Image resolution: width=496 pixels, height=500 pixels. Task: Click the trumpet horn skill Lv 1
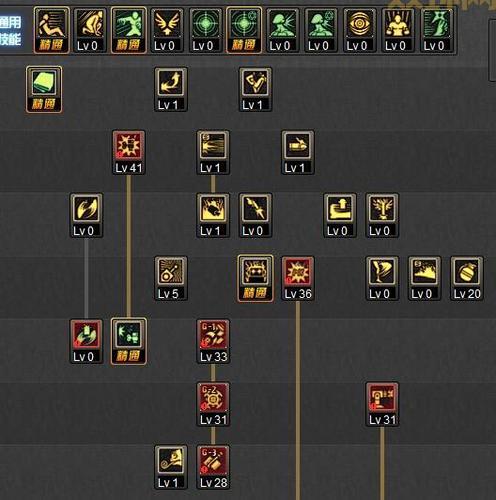171,467
